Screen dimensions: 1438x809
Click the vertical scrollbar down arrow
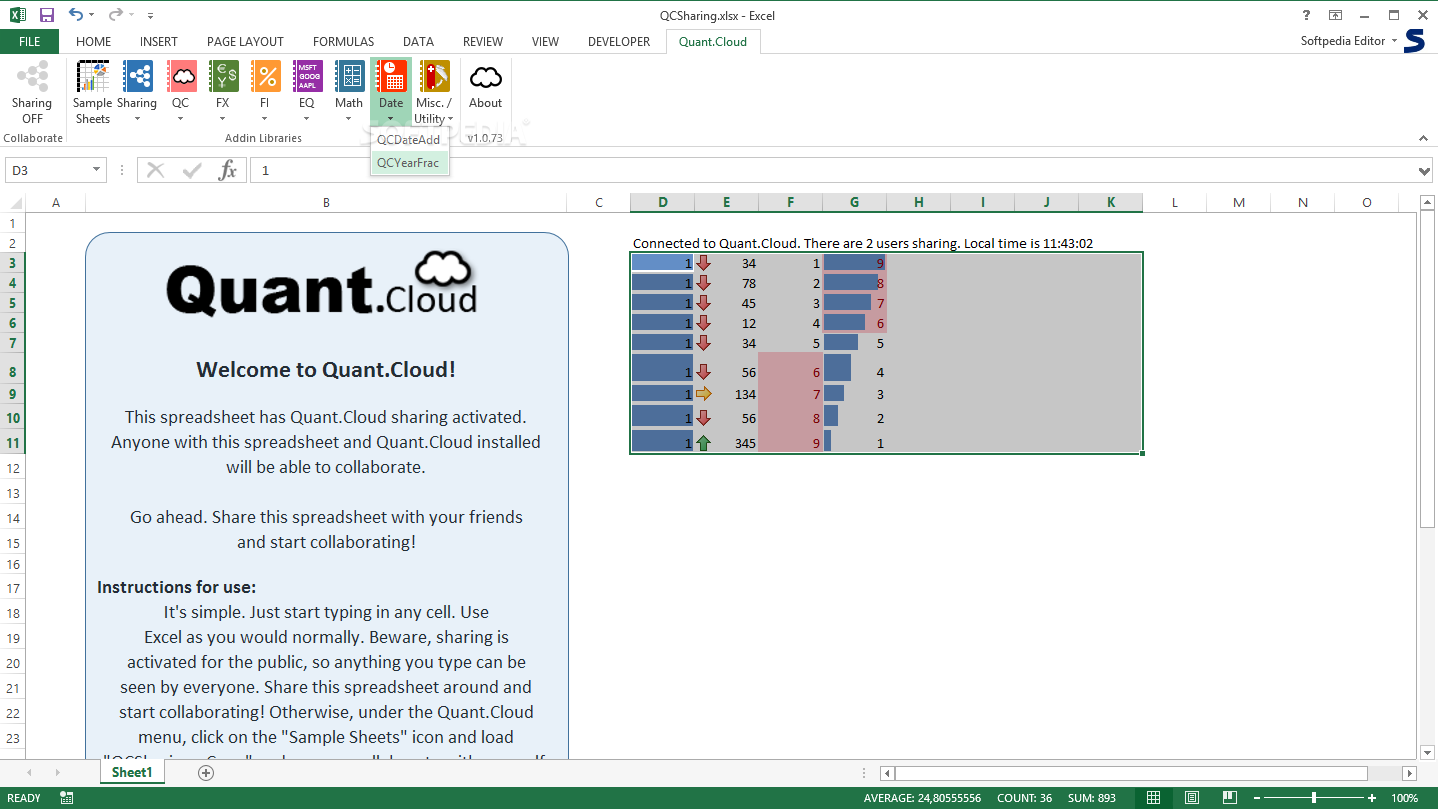[x=1428, y=751]
